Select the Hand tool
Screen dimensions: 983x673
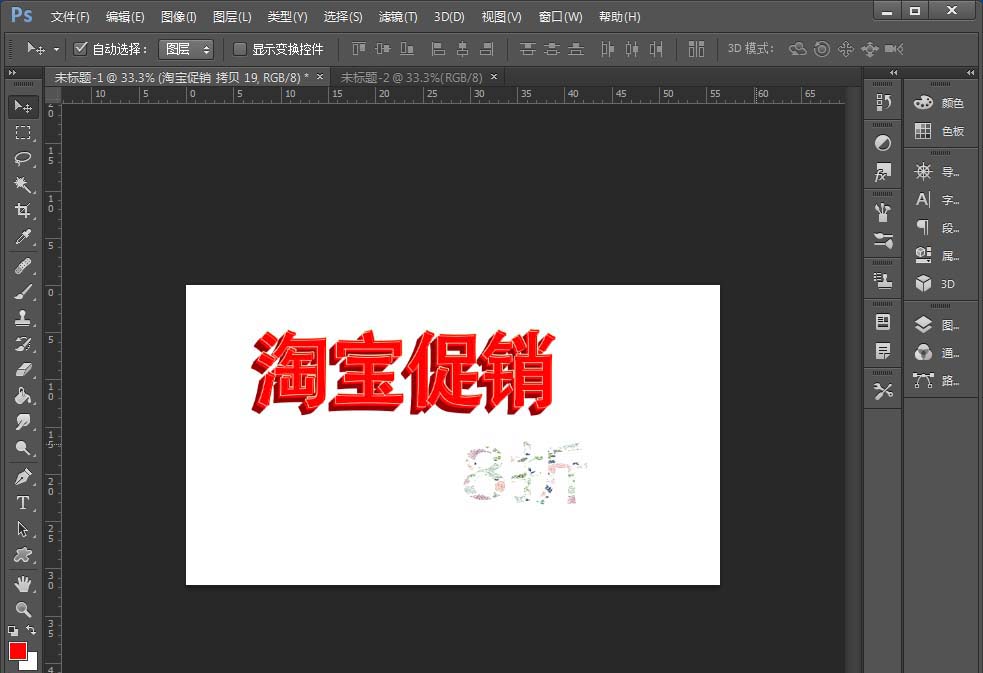pos(23,584)
